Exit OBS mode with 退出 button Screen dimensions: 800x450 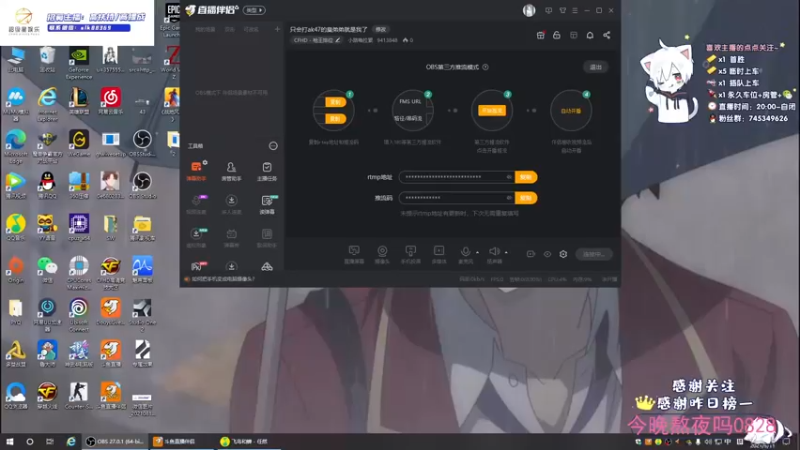pos(595,67)
